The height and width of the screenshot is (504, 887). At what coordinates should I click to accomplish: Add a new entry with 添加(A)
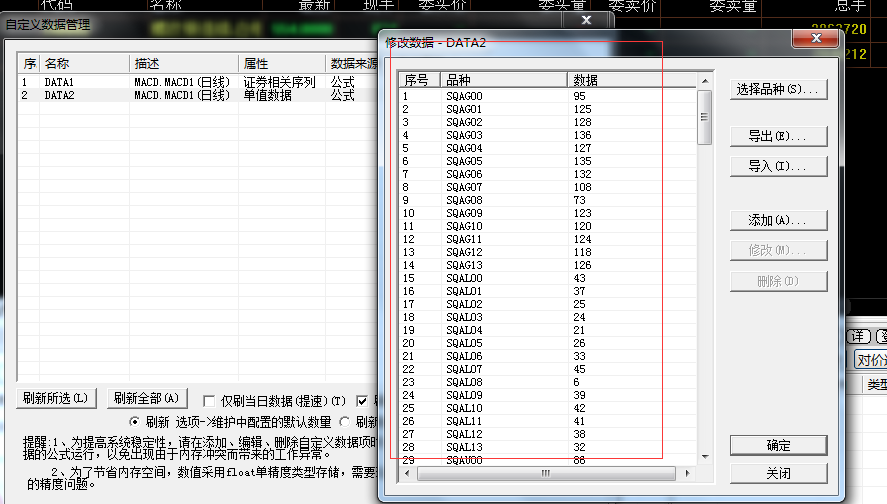pos(778,221)
